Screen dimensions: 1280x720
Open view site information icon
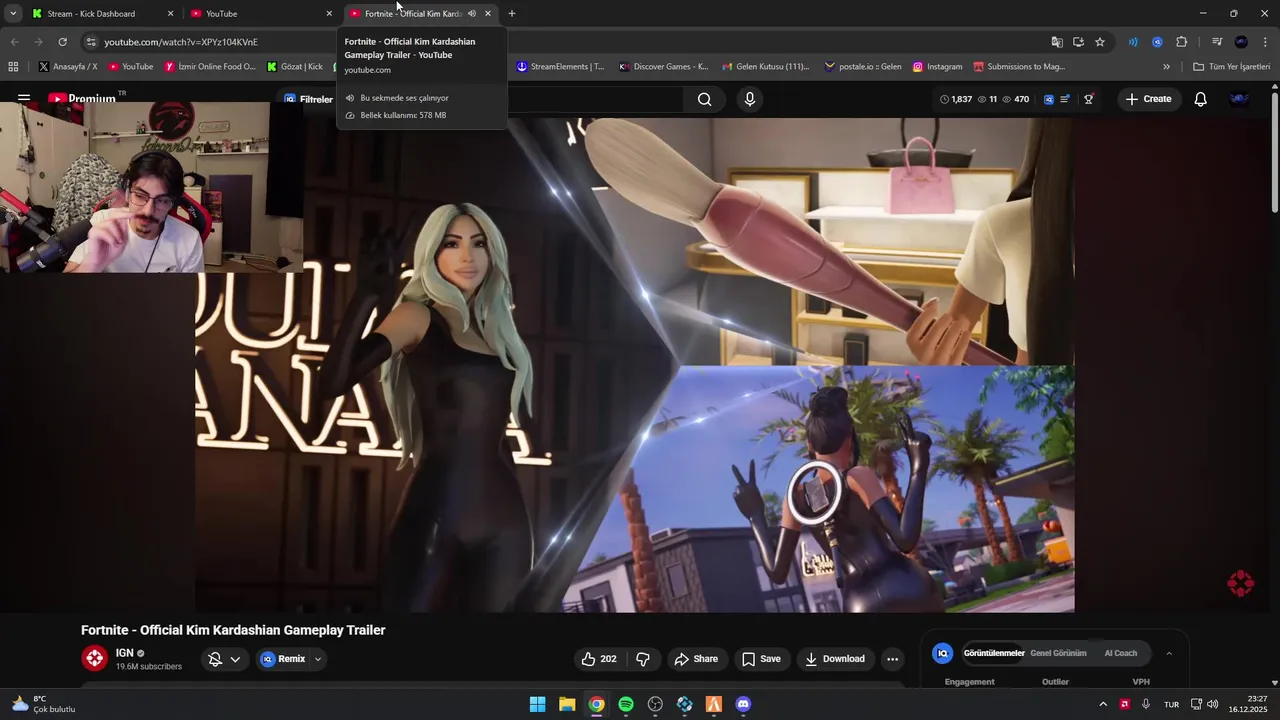(x=91, y=42)
